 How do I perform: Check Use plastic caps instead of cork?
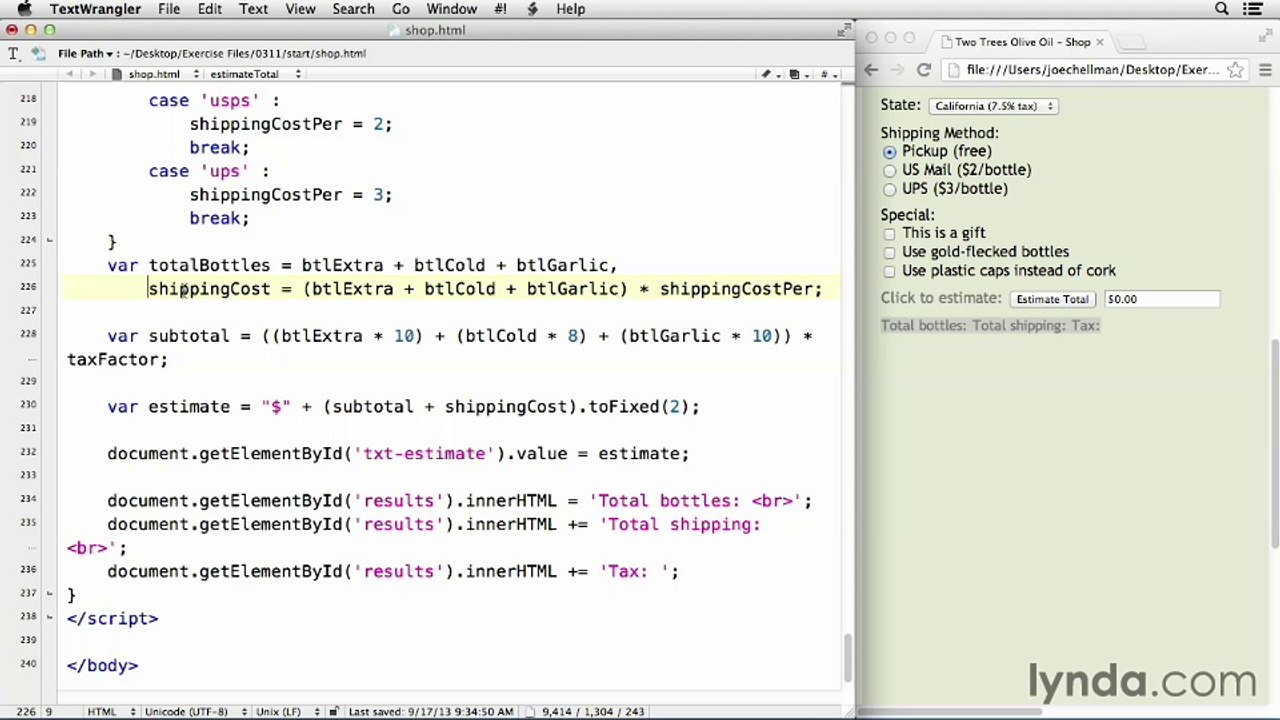coord(889,271)
